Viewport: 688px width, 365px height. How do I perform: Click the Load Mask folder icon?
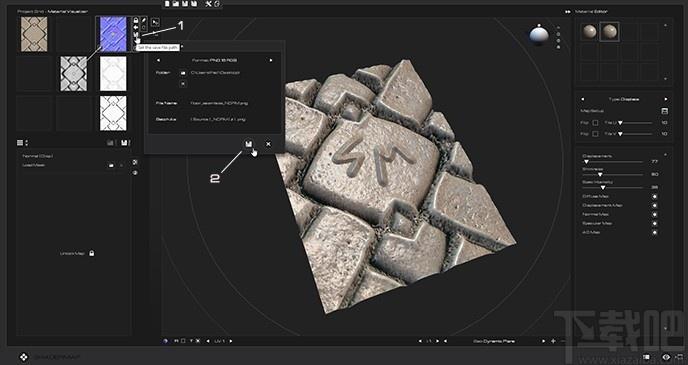coord(111,165)
